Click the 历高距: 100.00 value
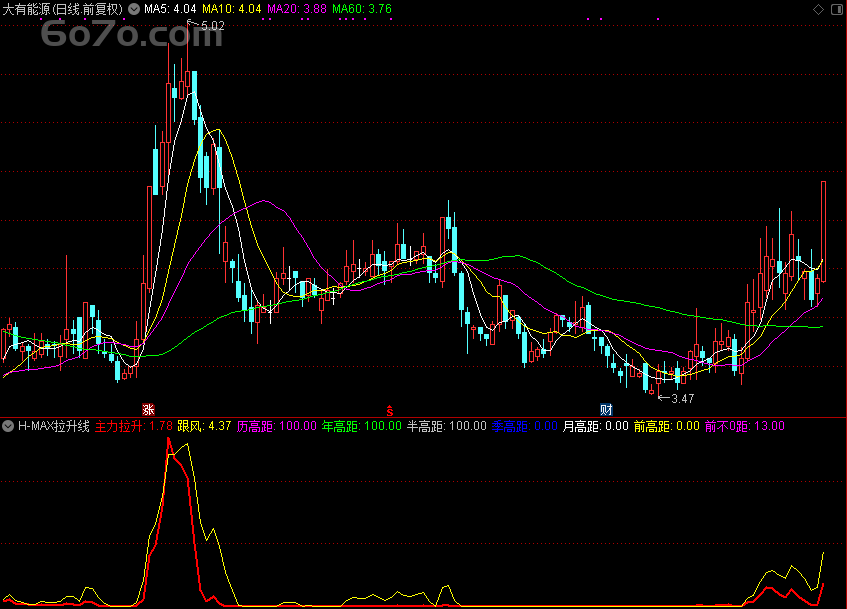The height and width of the screenshot is (609, 847). (277, 426)
